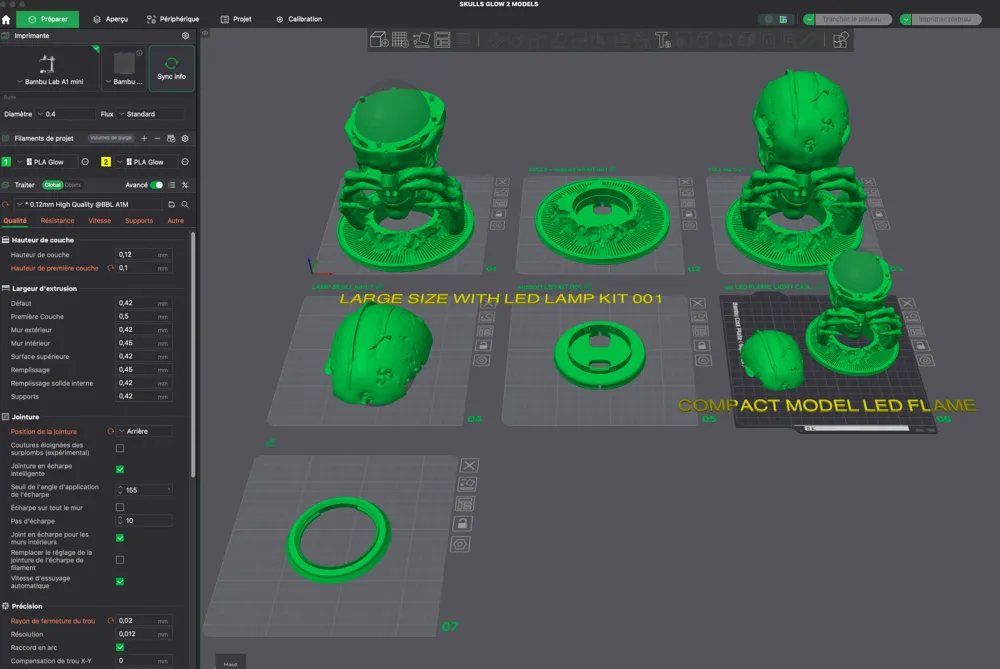Enable Coutures éloignées des surplombs checkbox
The image size is (1000, 669).
120,448
